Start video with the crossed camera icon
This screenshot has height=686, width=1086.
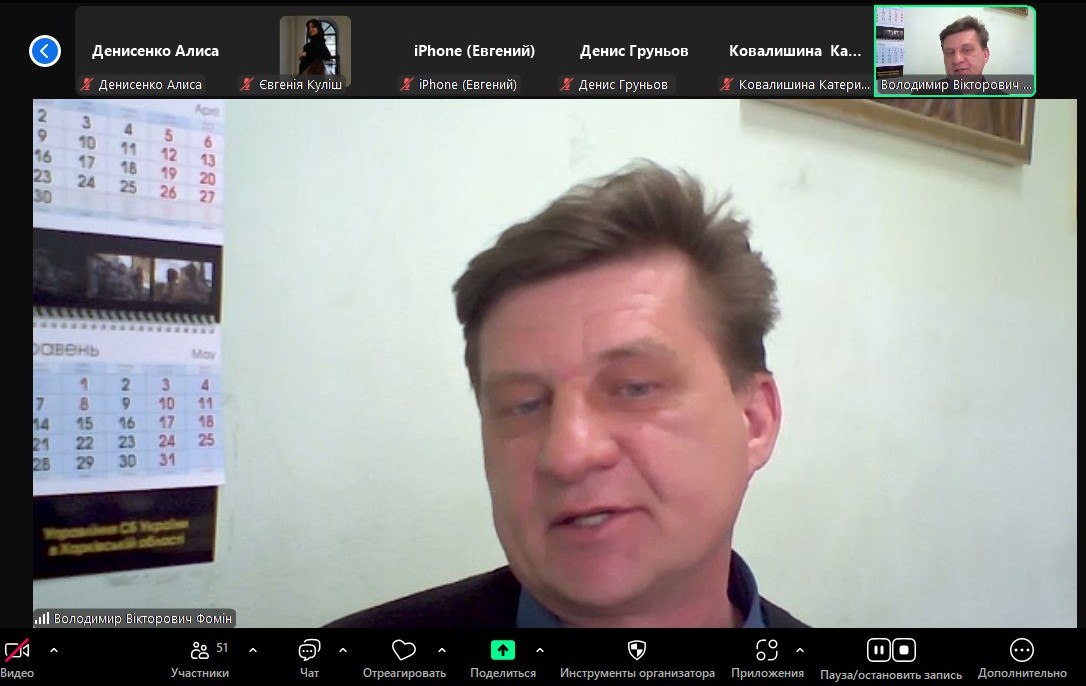17,650
